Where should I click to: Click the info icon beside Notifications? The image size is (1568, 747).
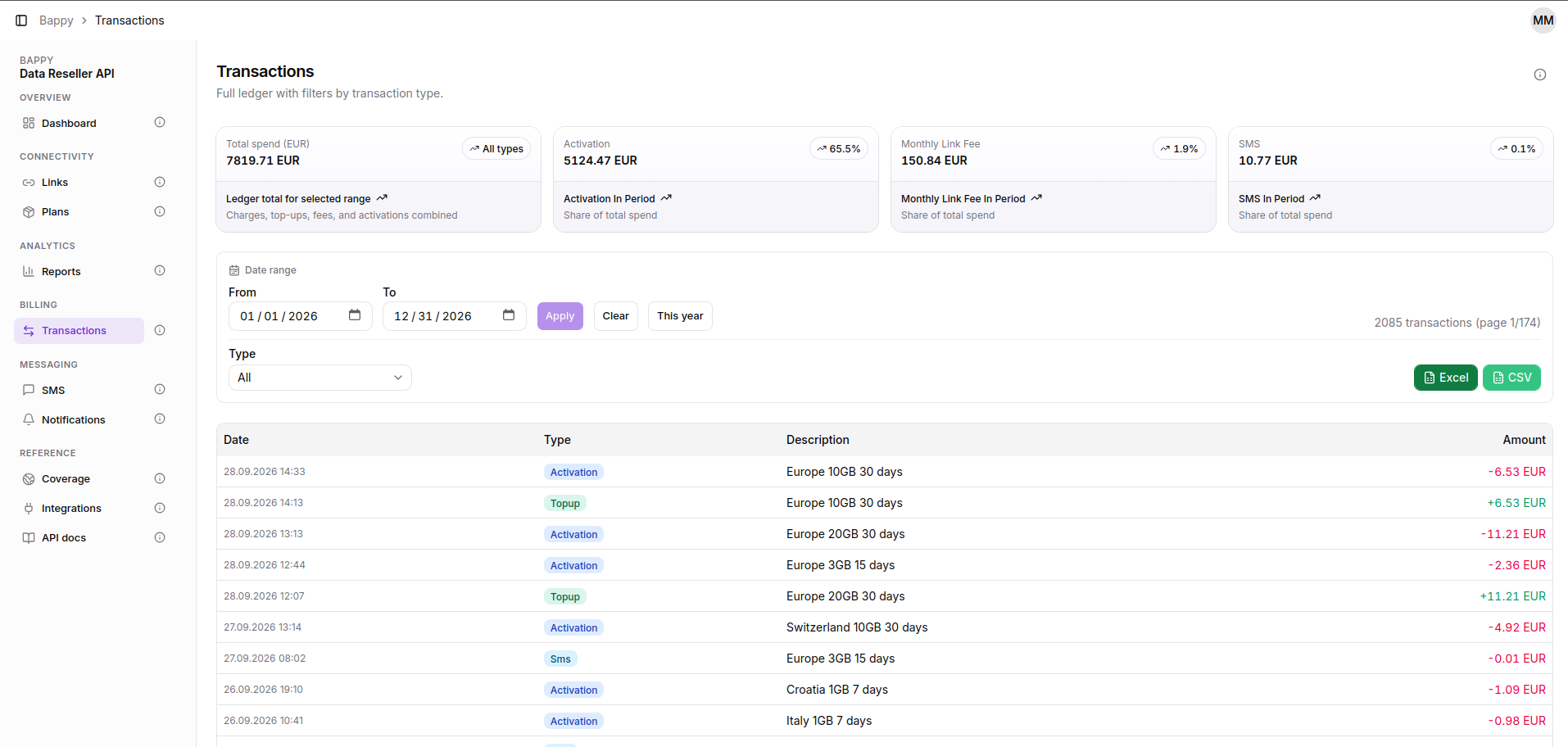click(160, 419)
